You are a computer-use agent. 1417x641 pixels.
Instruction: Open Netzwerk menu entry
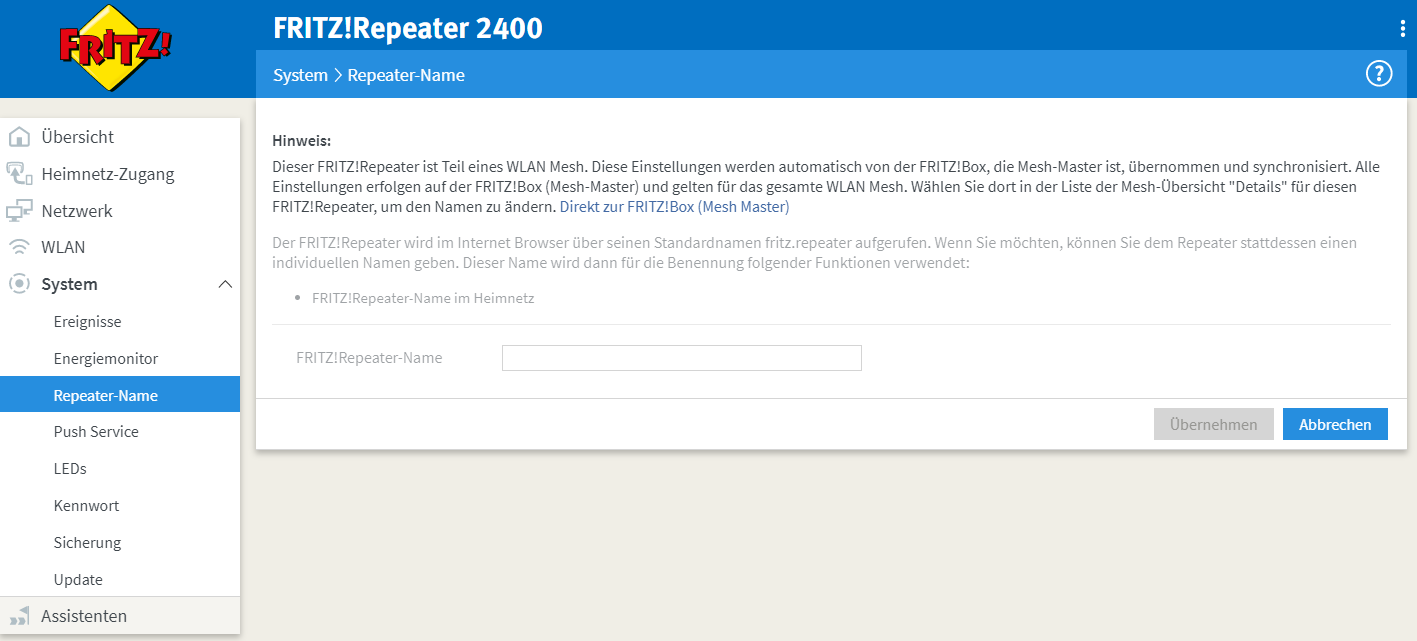tap(120, 211)
